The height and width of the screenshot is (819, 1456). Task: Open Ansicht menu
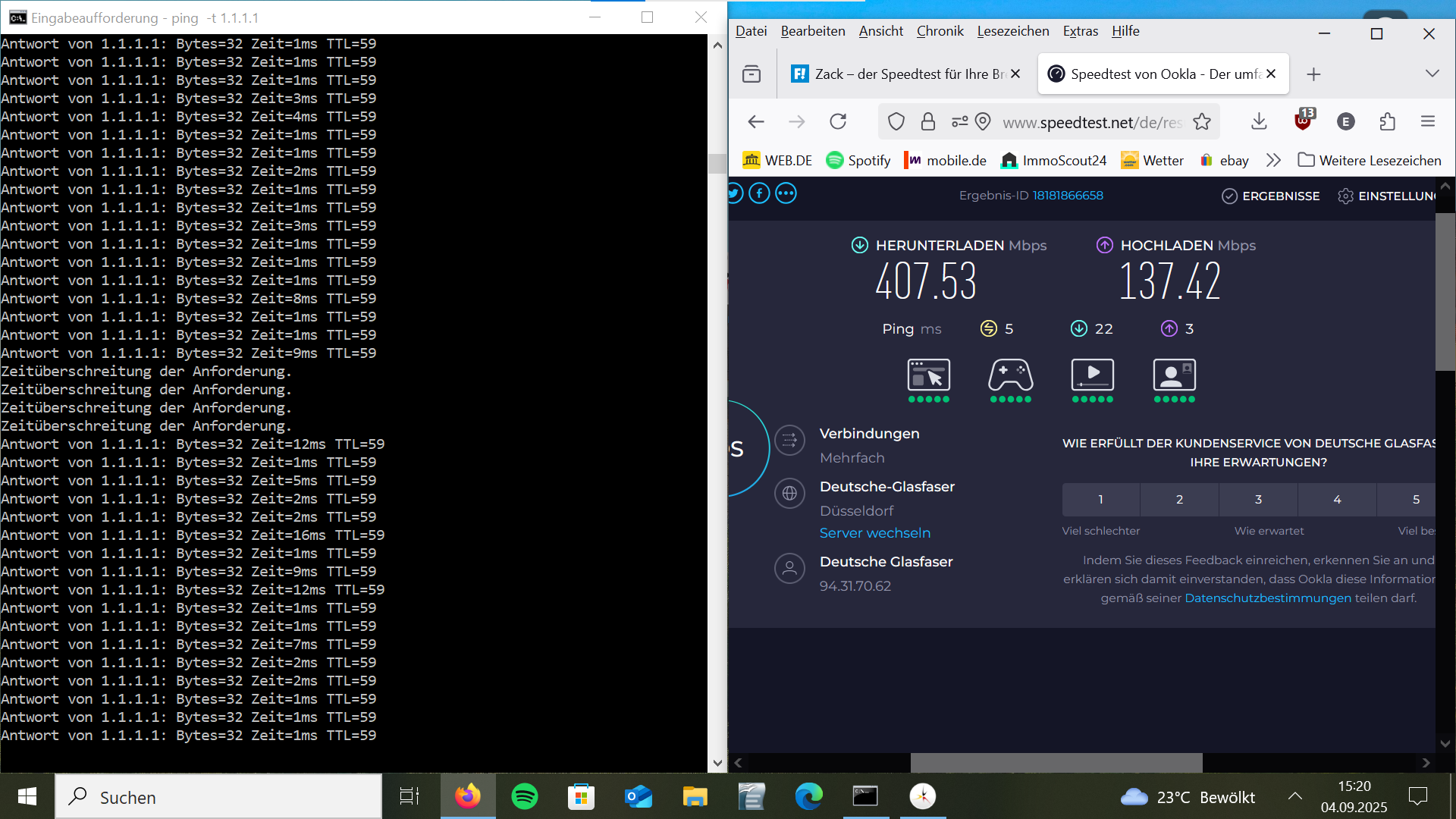881,31
